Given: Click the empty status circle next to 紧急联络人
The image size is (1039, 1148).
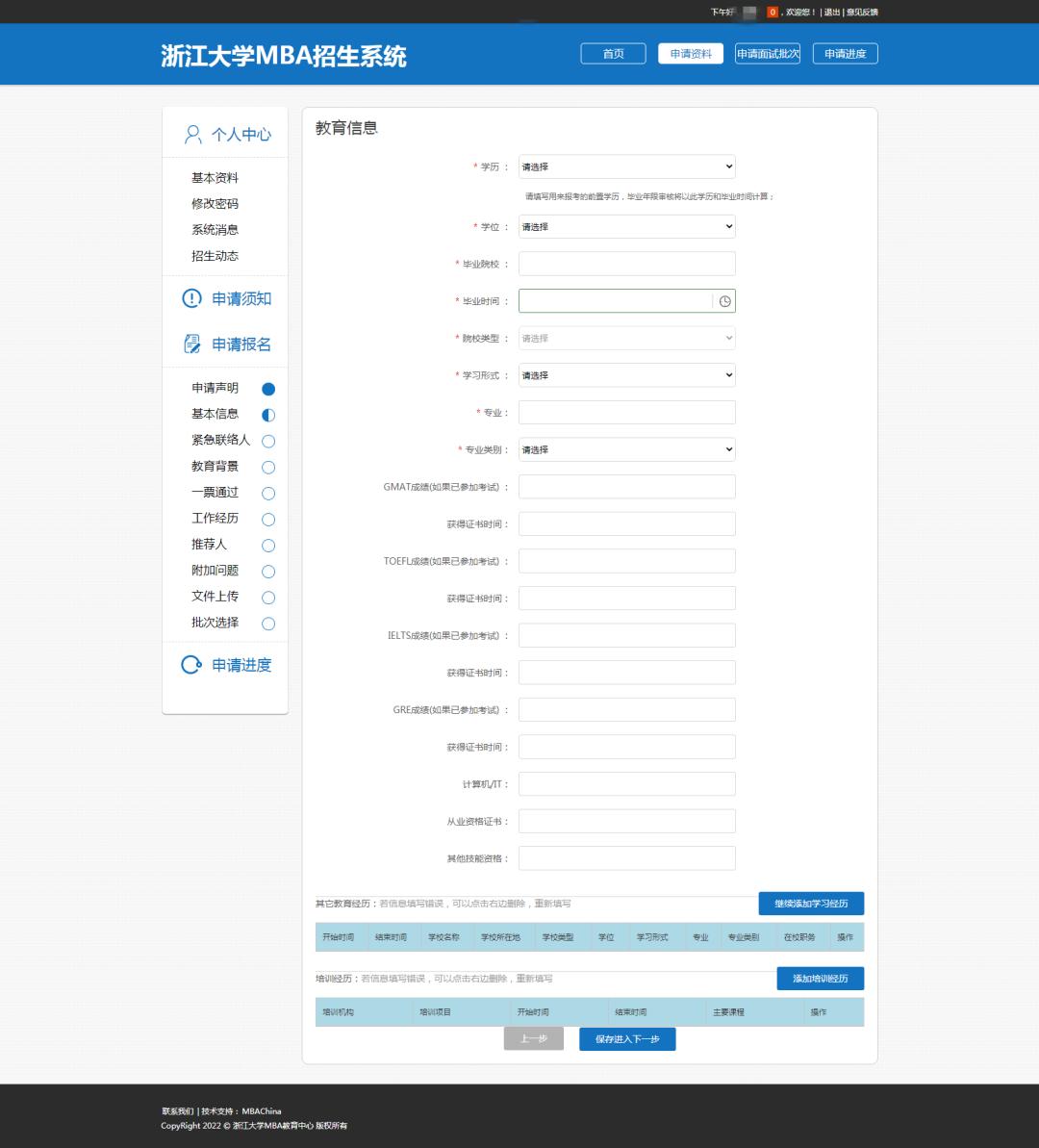Looking at the screenshot, I should [267, 441].
